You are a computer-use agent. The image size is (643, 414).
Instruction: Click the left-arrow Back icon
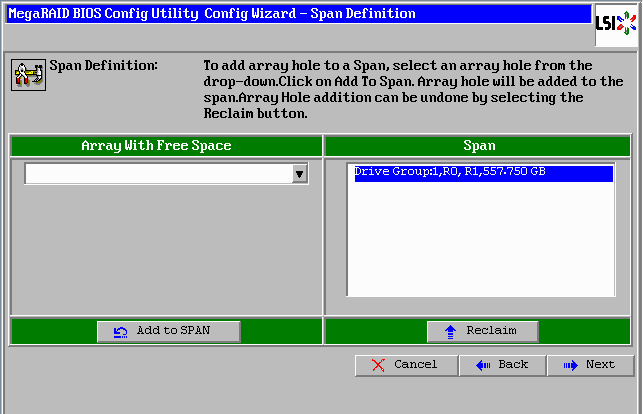coord(483,365)
